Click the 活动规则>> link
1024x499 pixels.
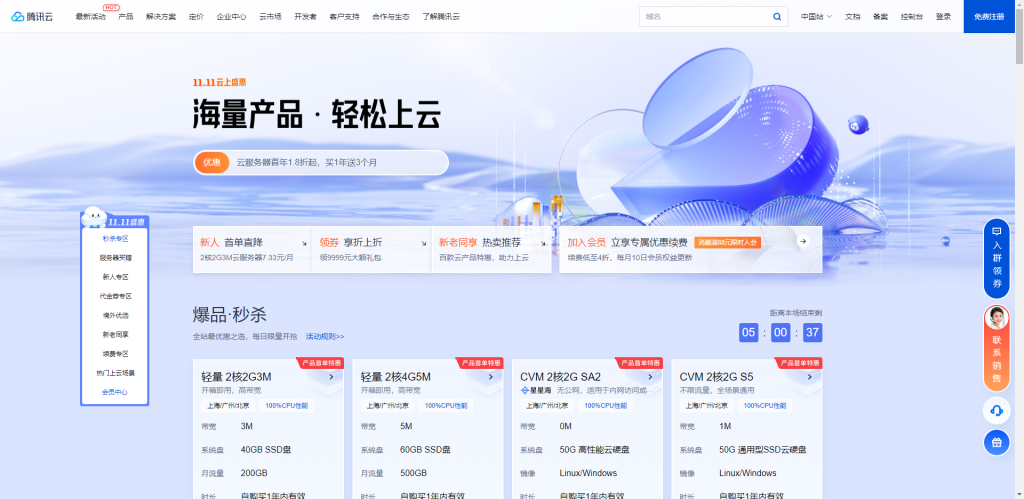click(x=325, y=336)
